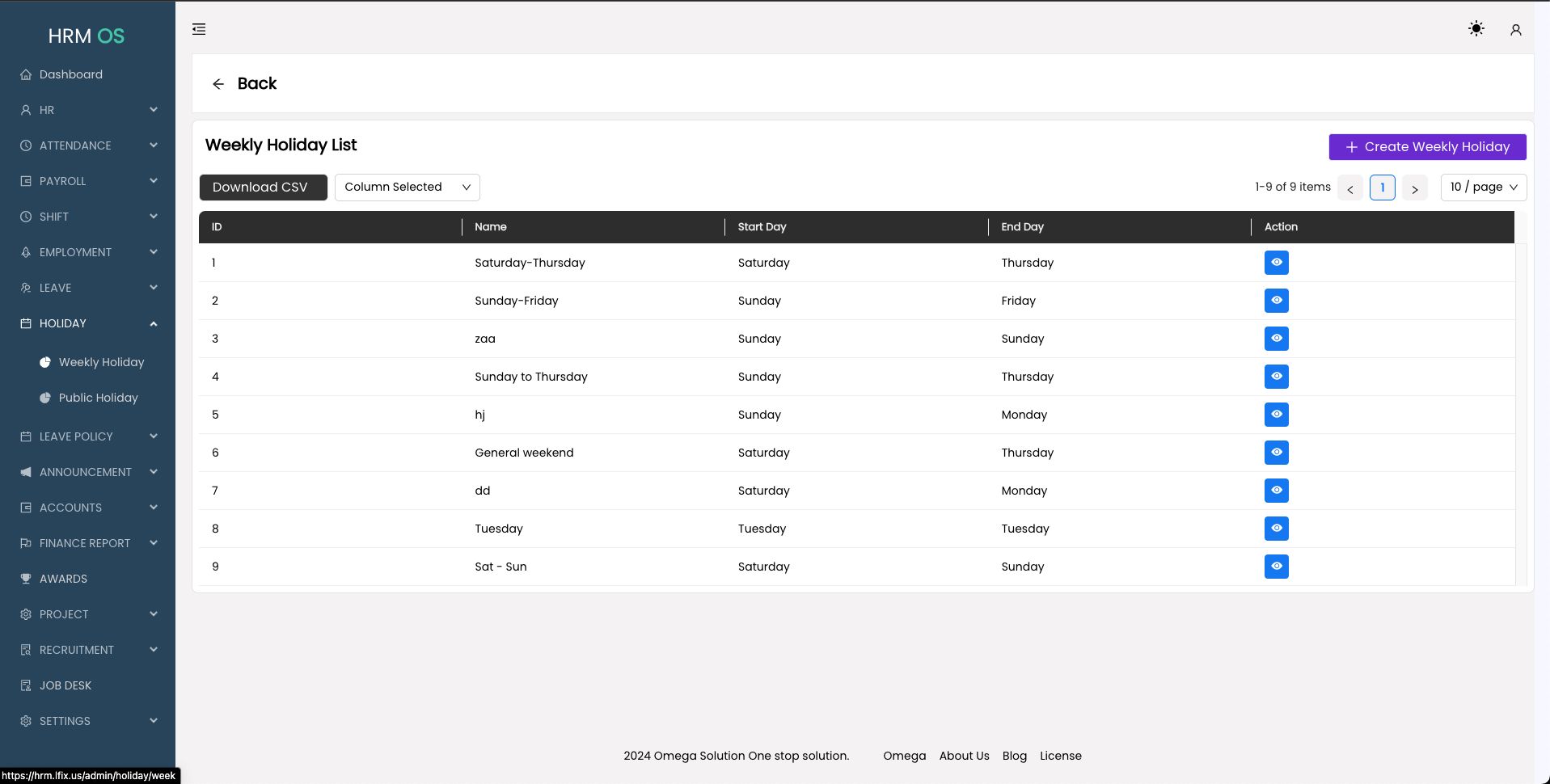The width and height of the screenshot is (1550, 784).
Task: Click the HRM OS logo
Action: click(x=87, y=36)
